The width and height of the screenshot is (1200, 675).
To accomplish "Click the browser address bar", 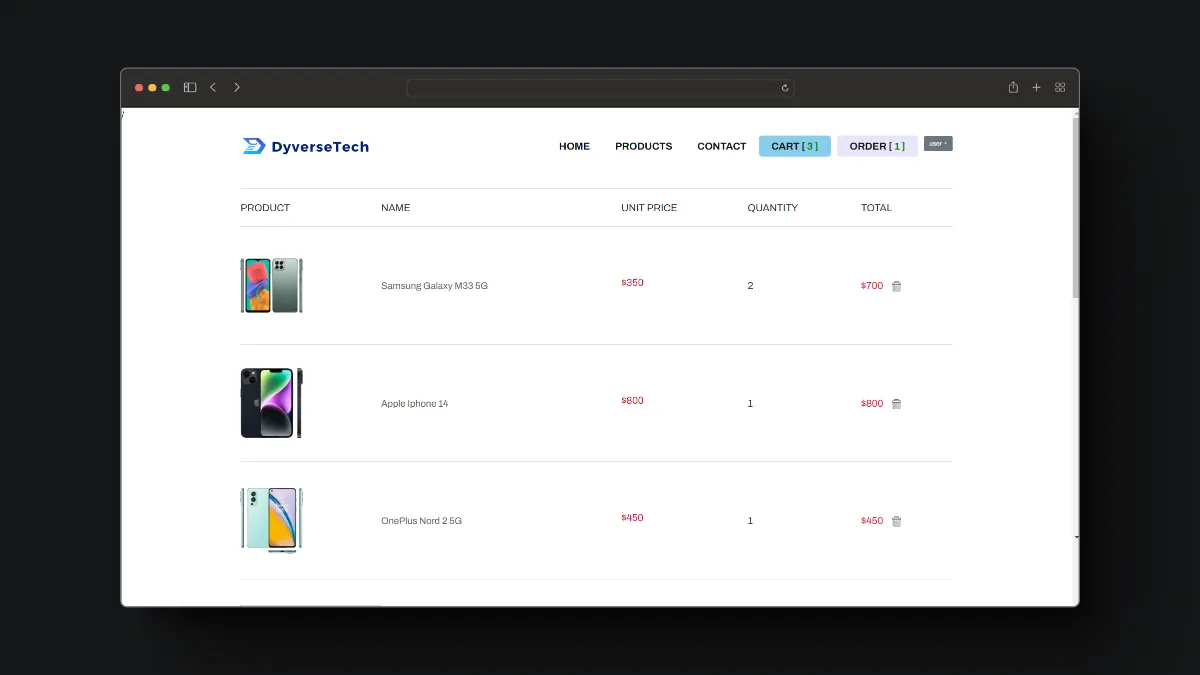I will (x=600, y=88).
